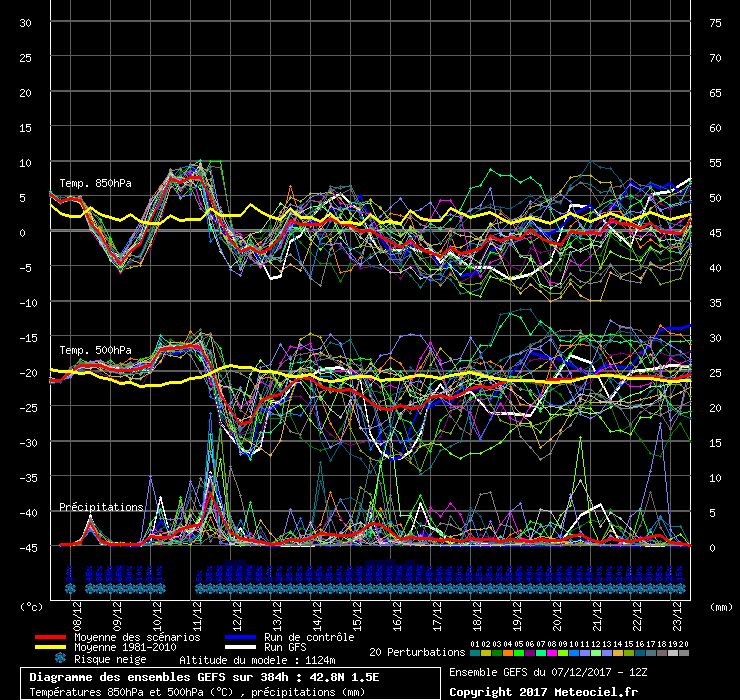Click the 16/12 date label
The height and width of the screenshot is (700, 740).
click(397, 616)
